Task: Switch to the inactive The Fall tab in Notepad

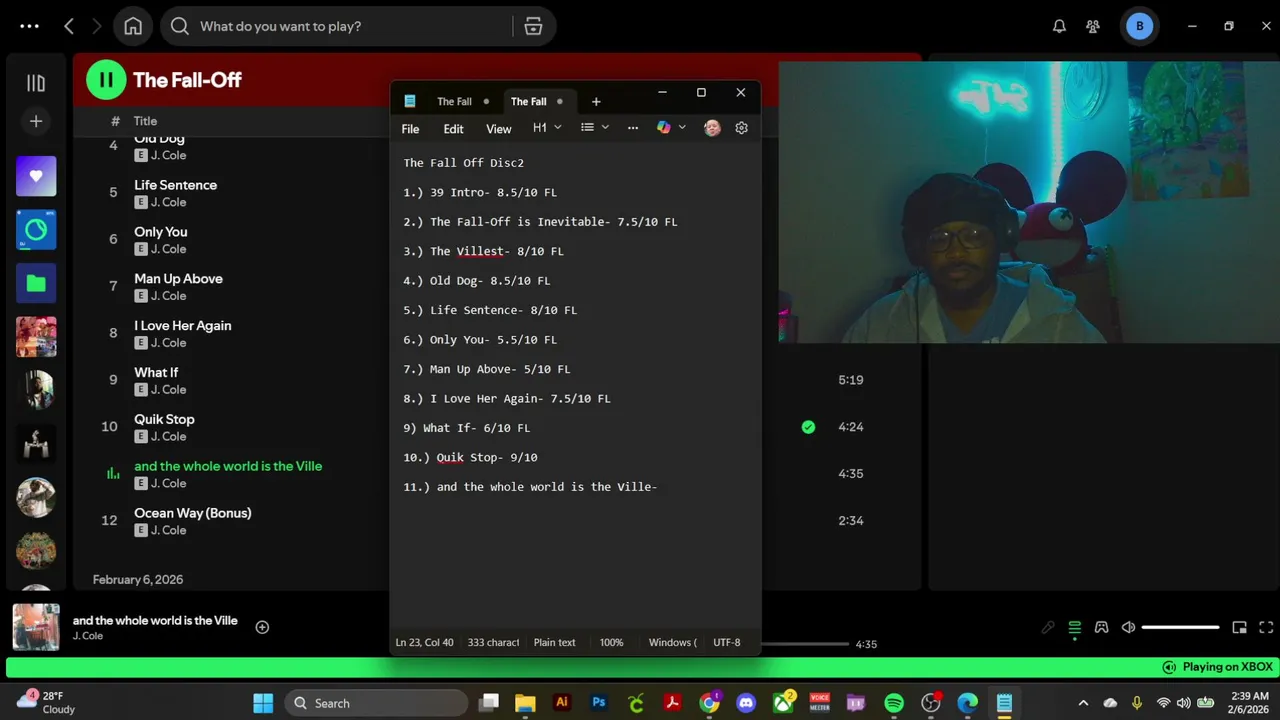Action: (455, 101)
